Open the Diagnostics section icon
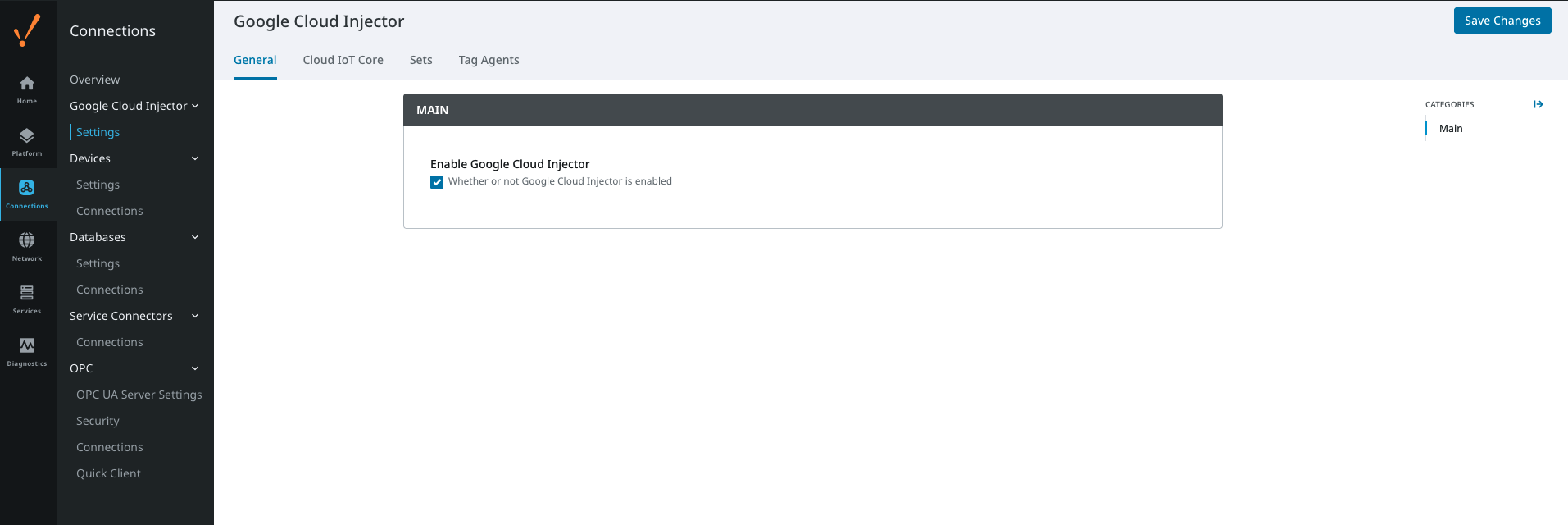The width and height of the screenshot is (1568, 525). [x=27, y=352]
